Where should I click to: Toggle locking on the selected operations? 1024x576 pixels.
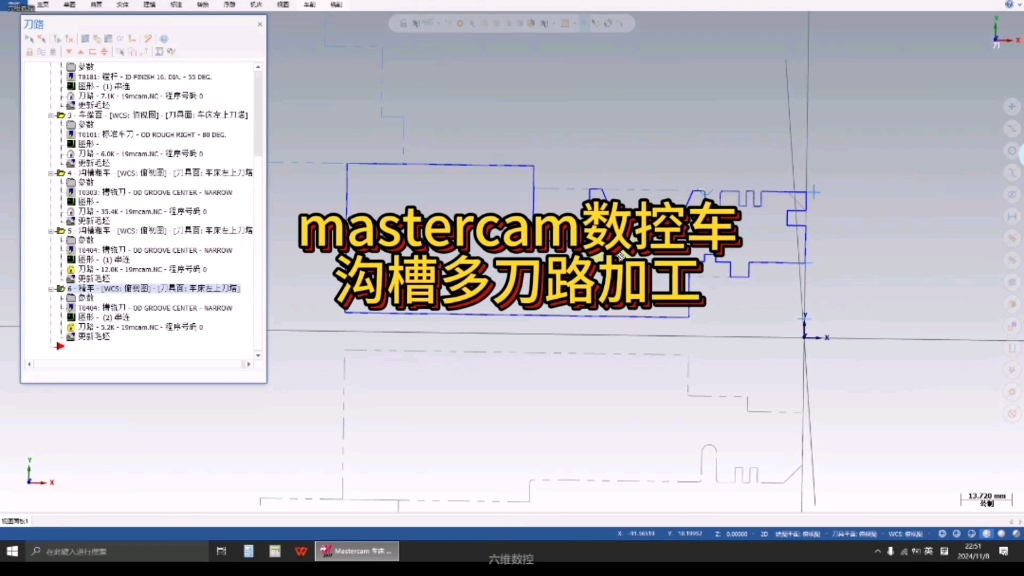click(x=29, y=52)
